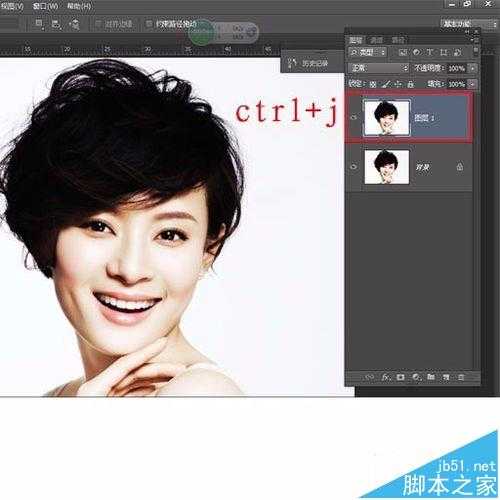500x500 pixels.
Task: Select the first selection mode icon in the options bar
Action: pyautogui.click(x=39, y=23)
